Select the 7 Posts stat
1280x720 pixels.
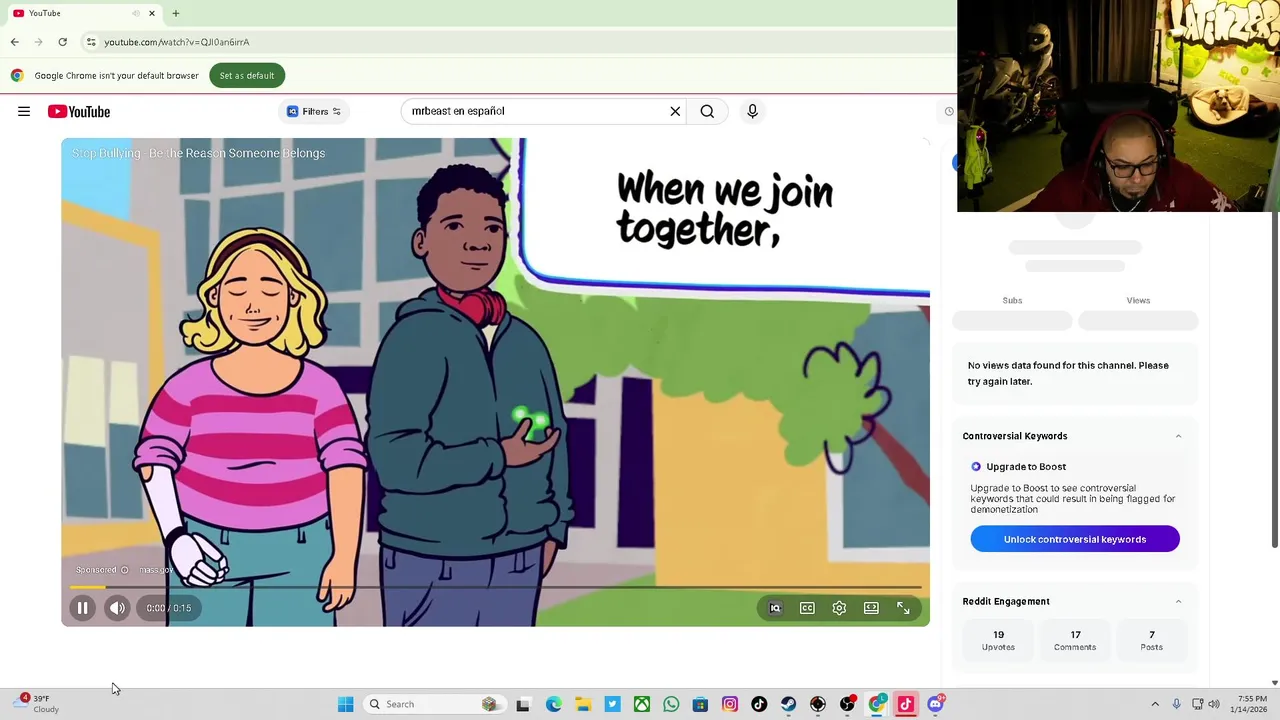click(x=1151, y=640)
